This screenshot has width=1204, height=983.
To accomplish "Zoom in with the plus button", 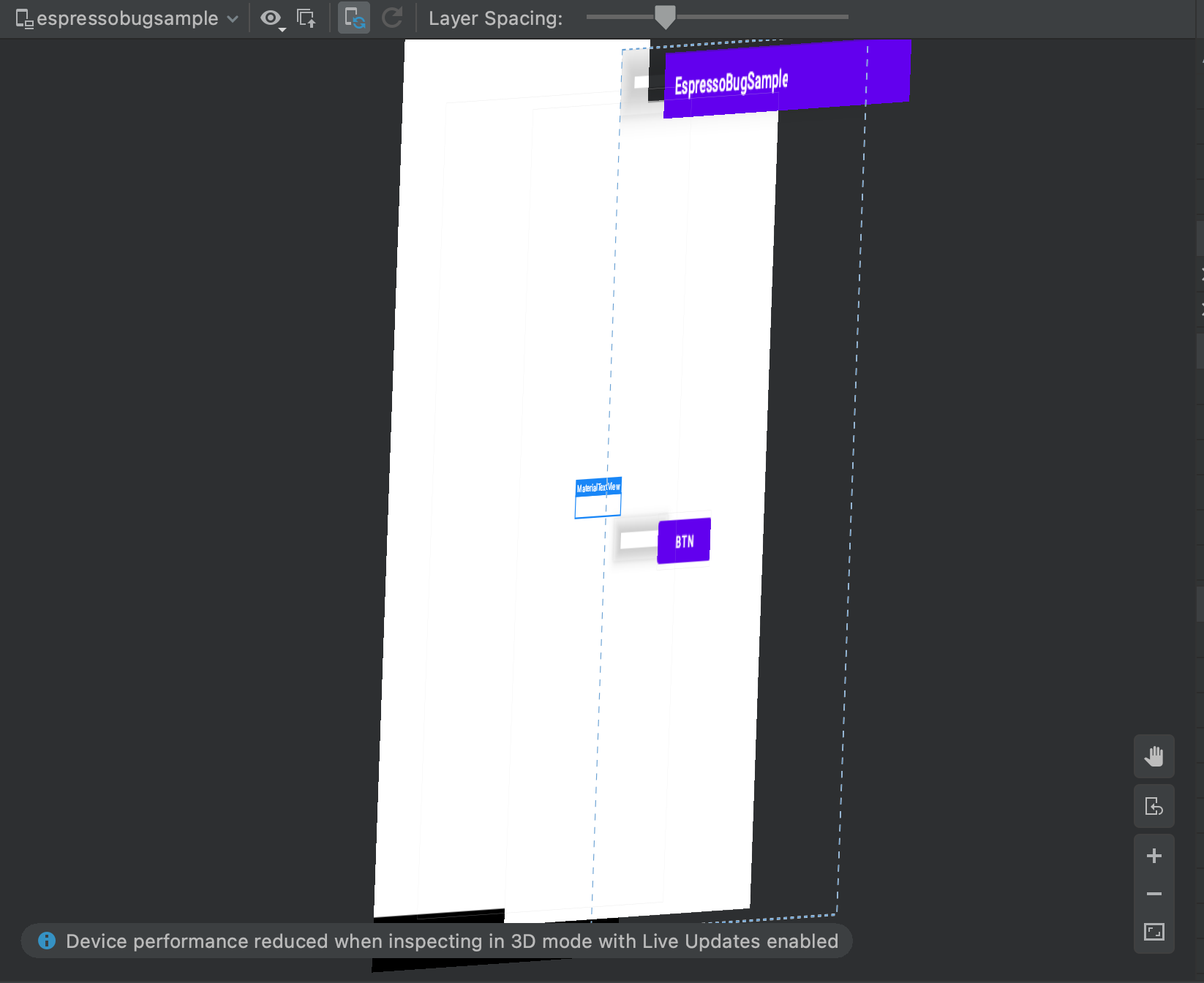I will (x=1154, y=856).
